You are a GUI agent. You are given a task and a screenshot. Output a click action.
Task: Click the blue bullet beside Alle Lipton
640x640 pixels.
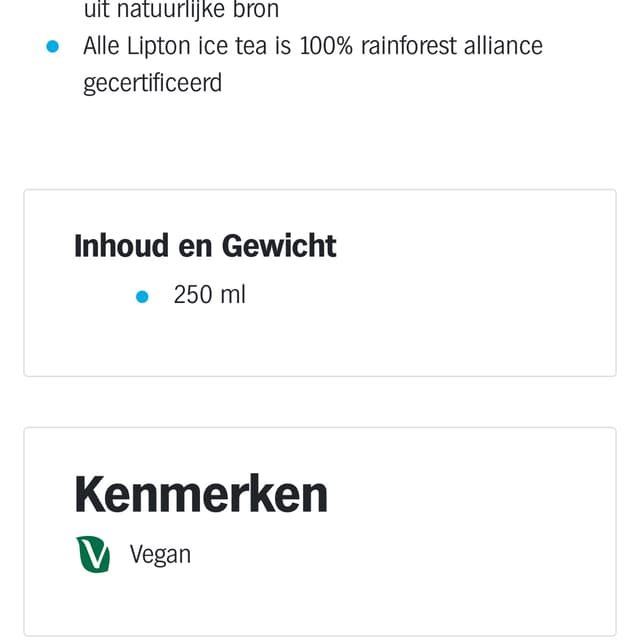pos(53,47)
